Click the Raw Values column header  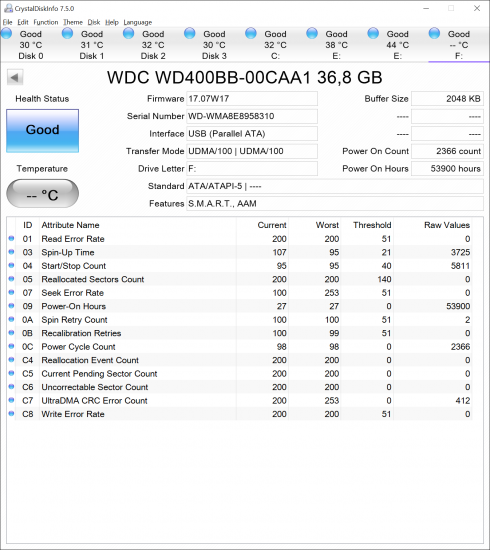point(447,225)
